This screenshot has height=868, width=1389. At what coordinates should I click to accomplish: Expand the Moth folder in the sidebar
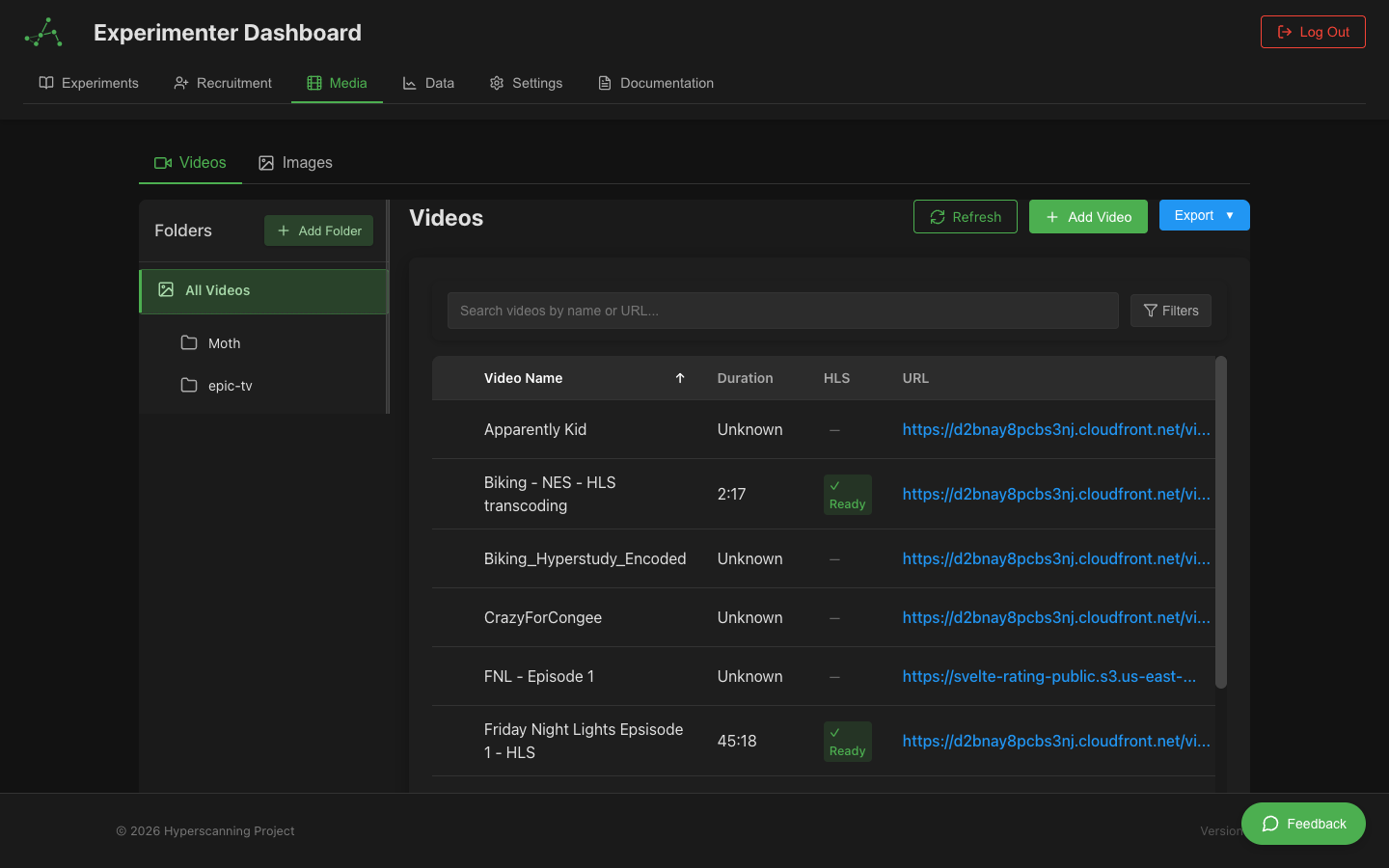224,342
